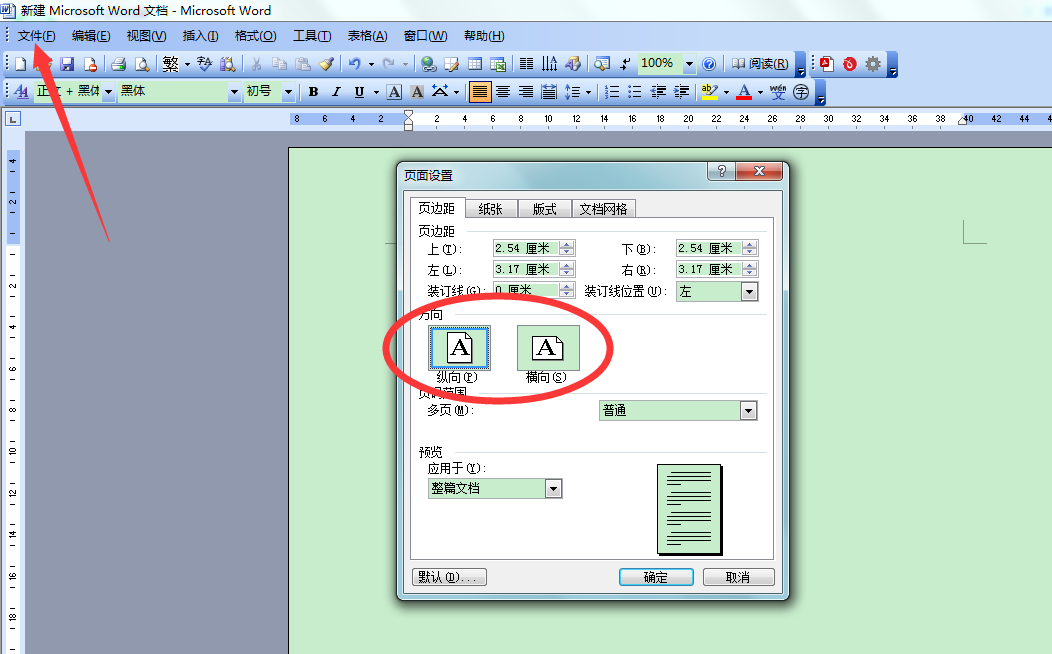Open Print Preview
This screenshot has width=1052, height=654.
tap(141, 63)
